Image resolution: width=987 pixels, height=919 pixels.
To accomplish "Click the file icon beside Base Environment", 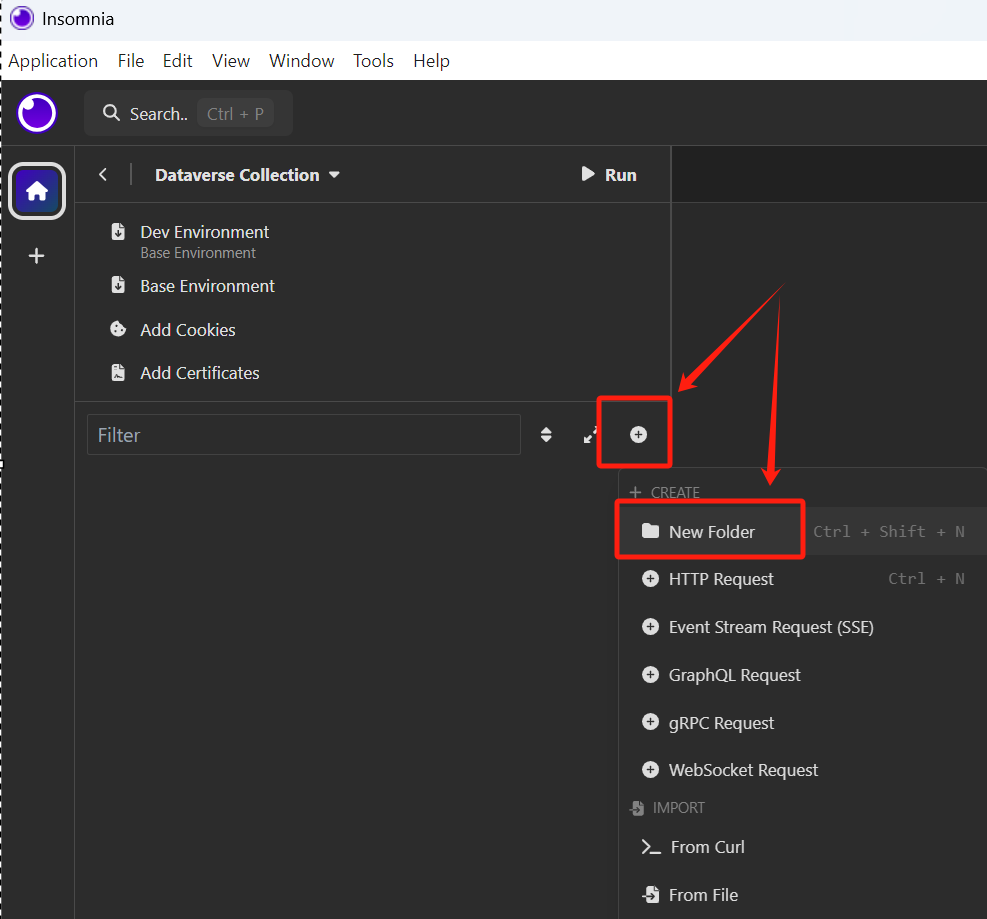I will (x=118, y=285).
